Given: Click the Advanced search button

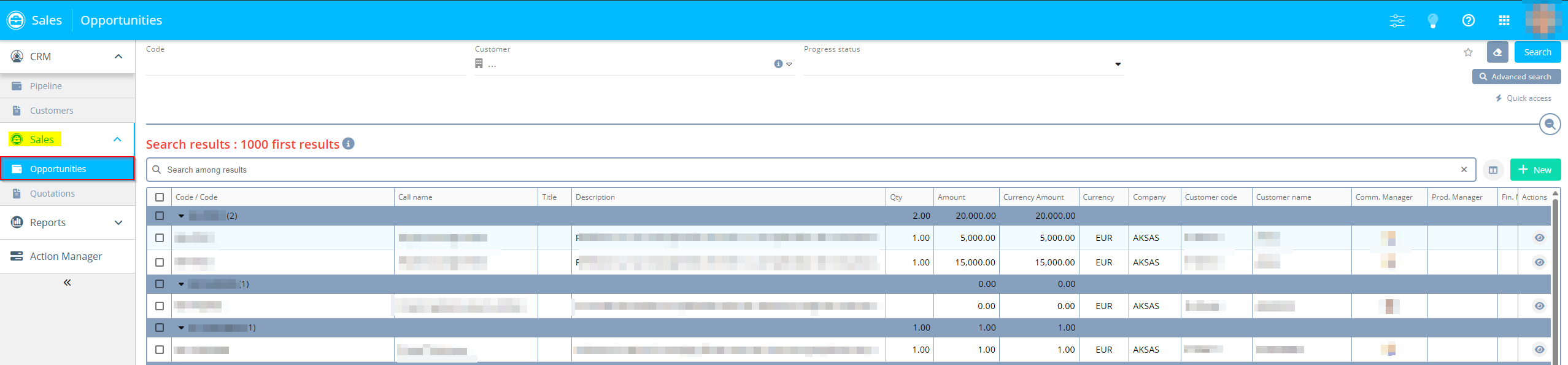Looking at the screenshot, I should click(x=1516, y=77).
